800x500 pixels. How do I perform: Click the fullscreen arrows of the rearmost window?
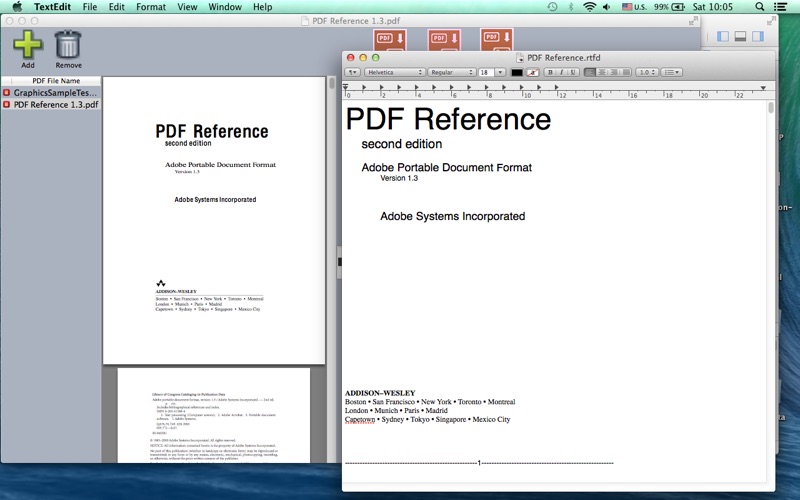(x=771, y=21)
